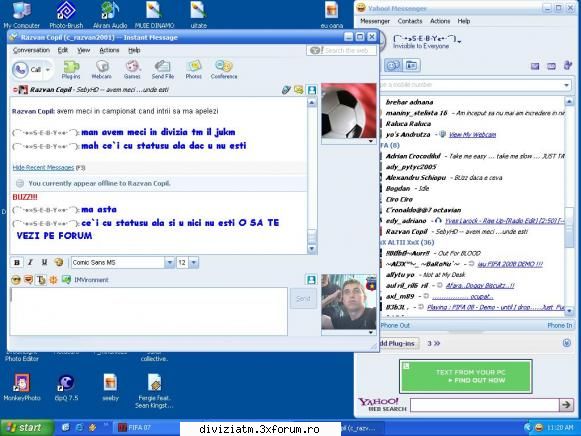Open the IMVironment picker icon

(x=66, y=280)
